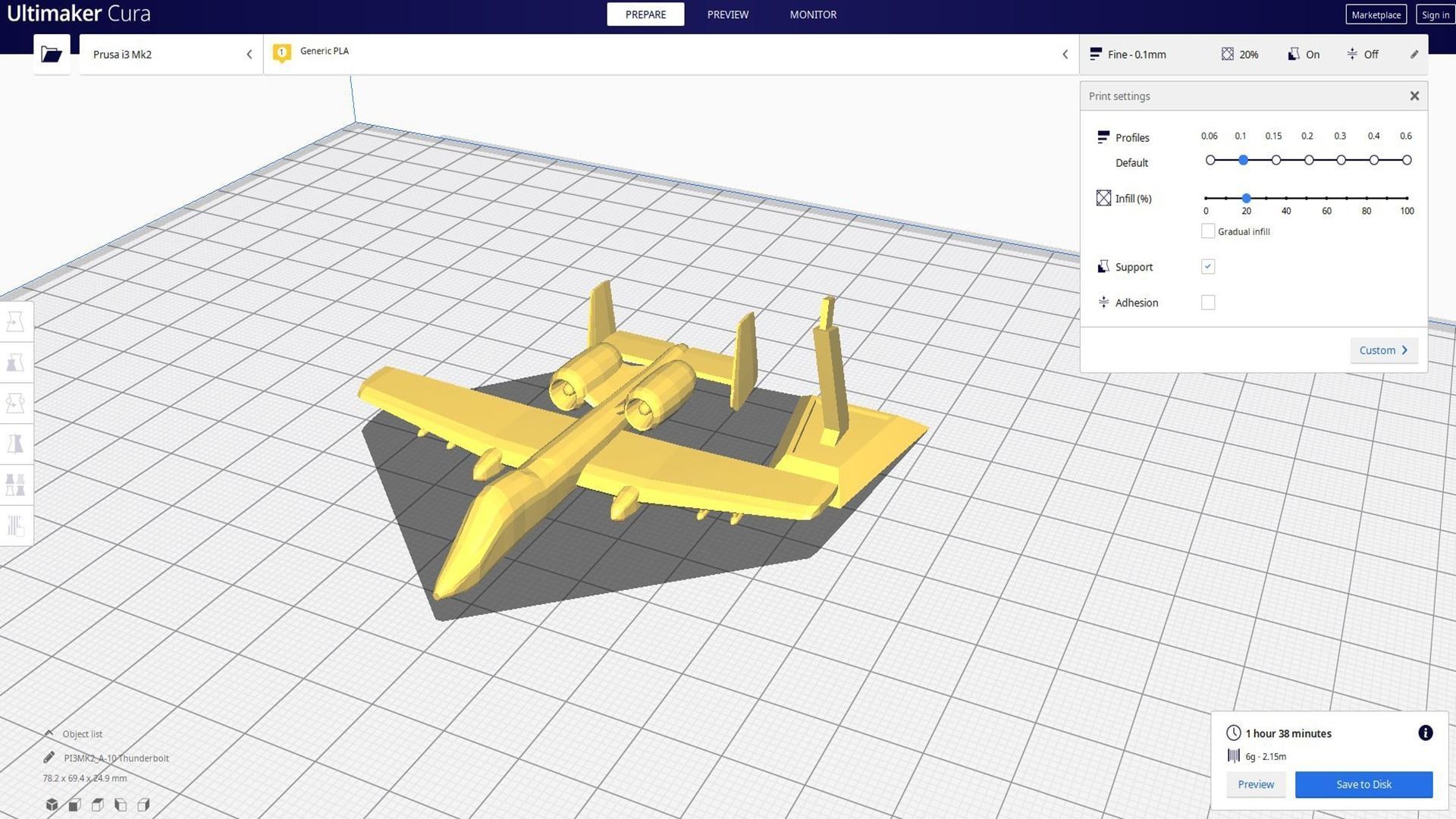Select the PI3MK2_A-10 Thunderbolt object entry

116,758
